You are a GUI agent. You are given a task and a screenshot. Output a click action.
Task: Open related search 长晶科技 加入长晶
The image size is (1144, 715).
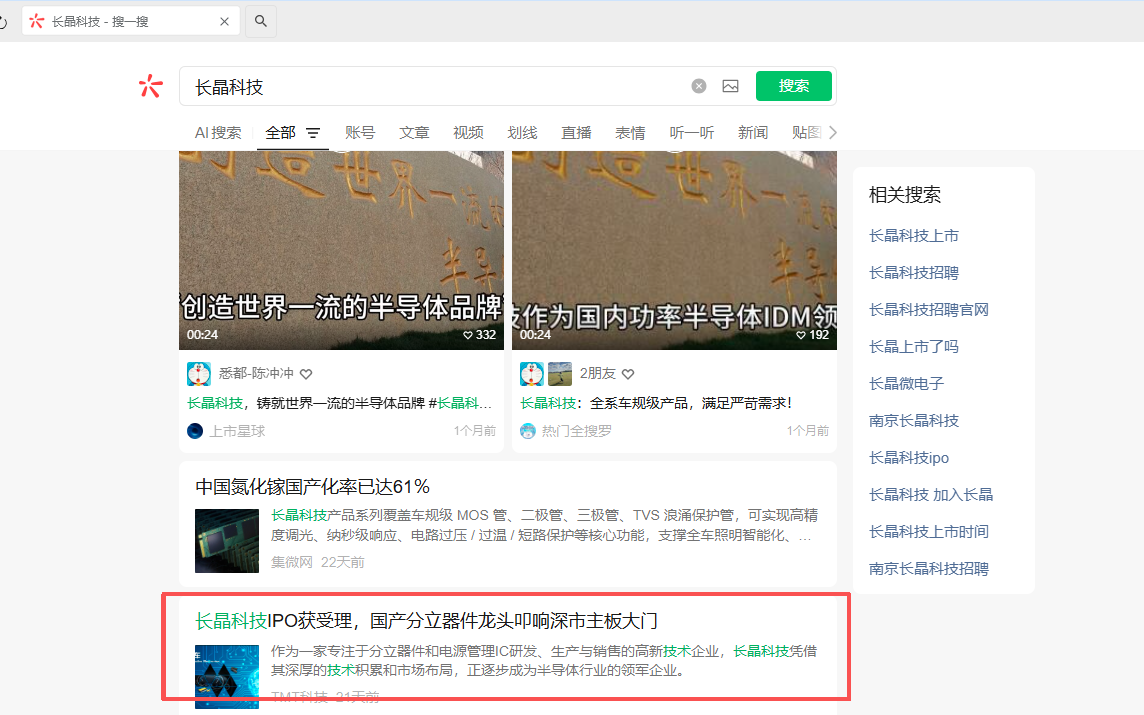click(x=930, y=495)
